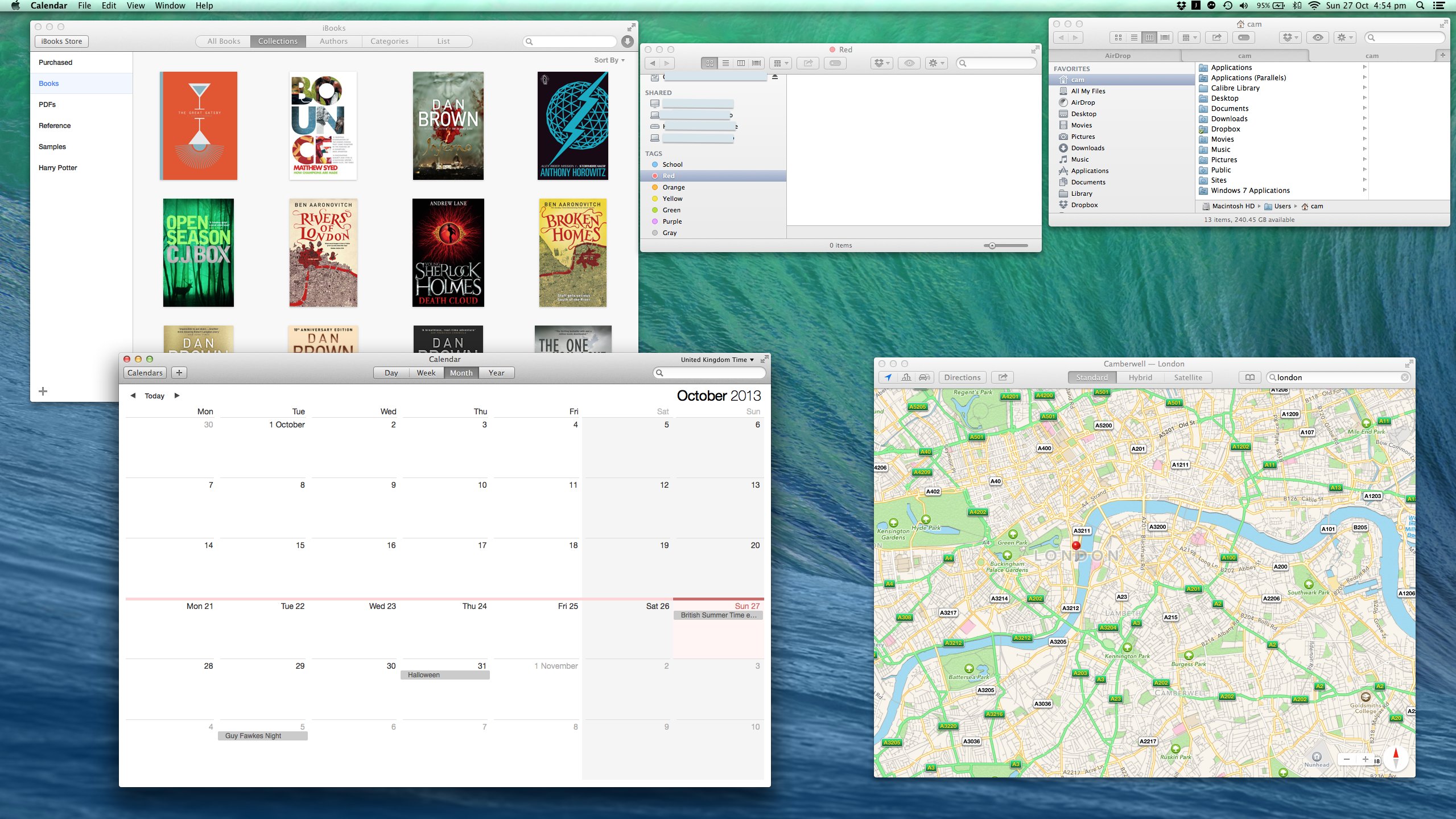This screenshot has height=819, width=1456.
Task: Select Orange tag in Red Finder sidebar
Action: pos(713,187)
